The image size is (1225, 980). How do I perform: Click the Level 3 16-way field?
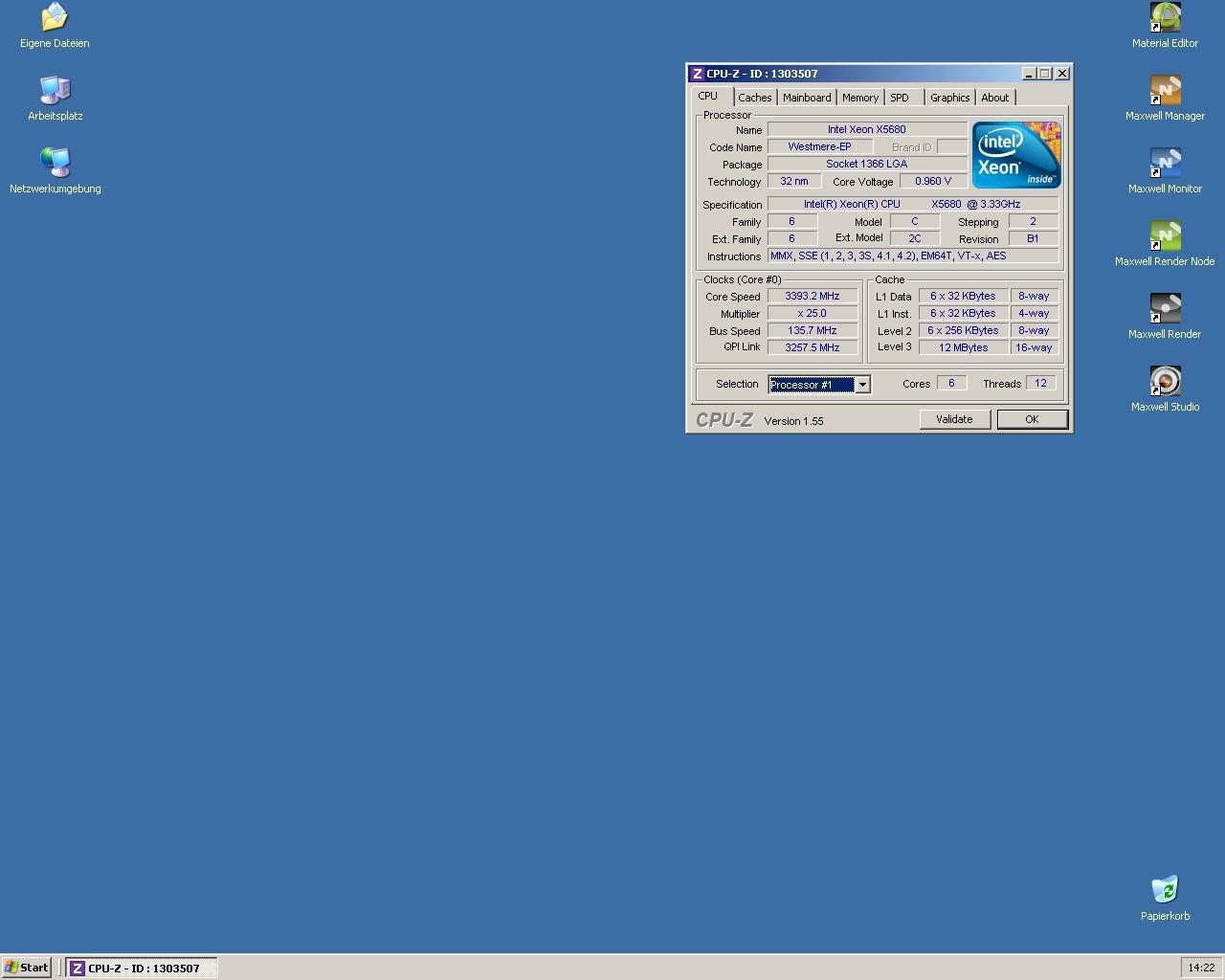click(x=1034, y=347)
